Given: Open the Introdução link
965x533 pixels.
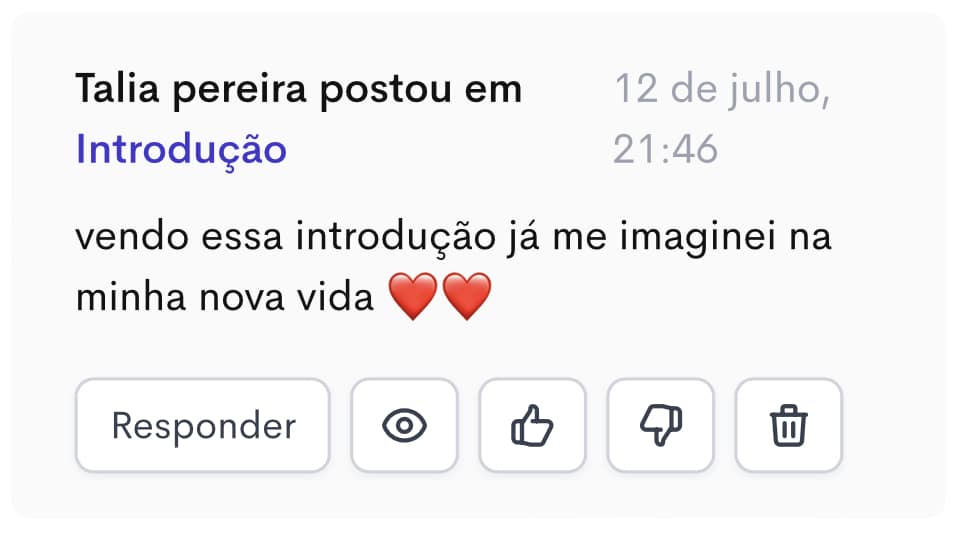Looking at the screenshot, I should click(x=181, y=150).
